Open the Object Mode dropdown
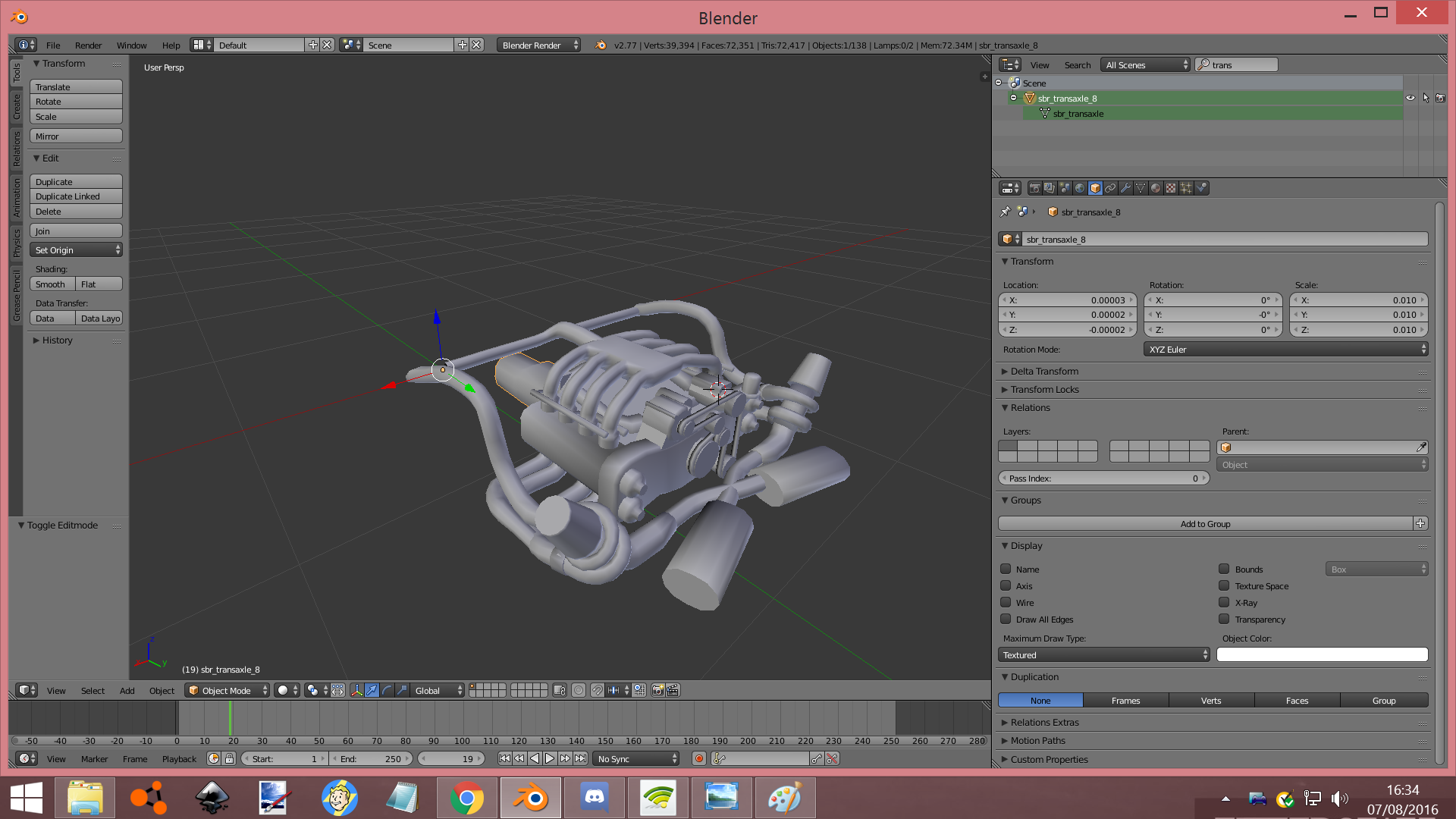 pos(227,690)
